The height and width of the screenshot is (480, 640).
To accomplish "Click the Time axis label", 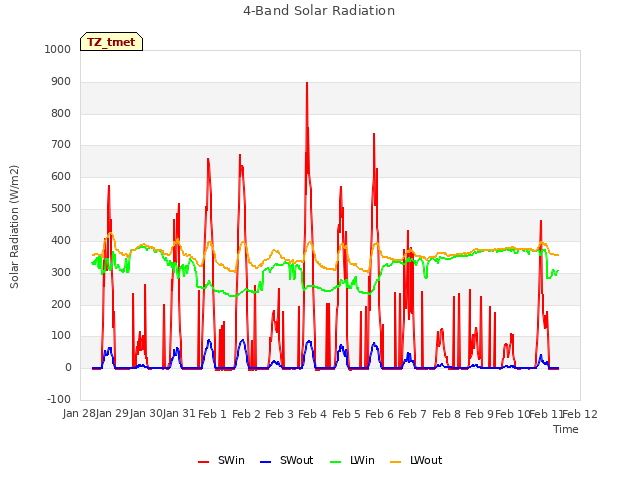I will pyautogui.click(x=566, y=429).
